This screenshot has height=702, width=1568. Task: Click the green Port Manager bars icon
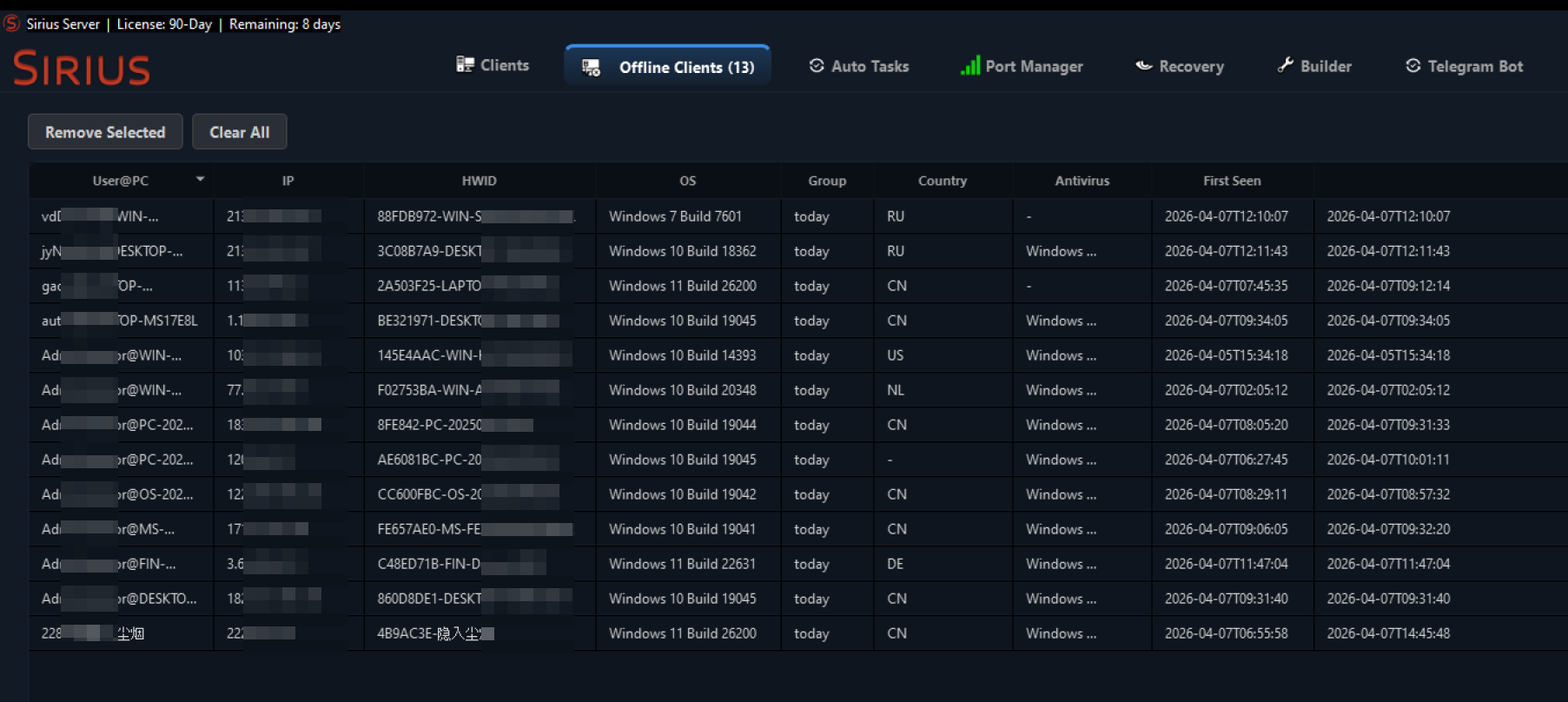(x=969, y=66)
